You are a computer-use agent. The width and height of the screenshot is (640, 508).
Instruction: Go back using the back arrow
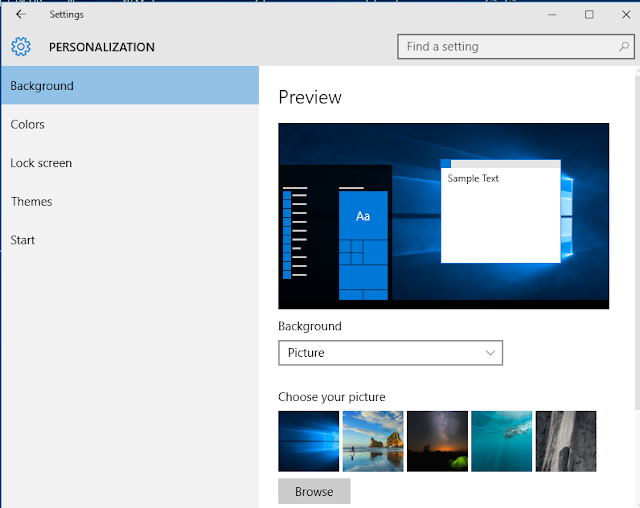[20, 14]
